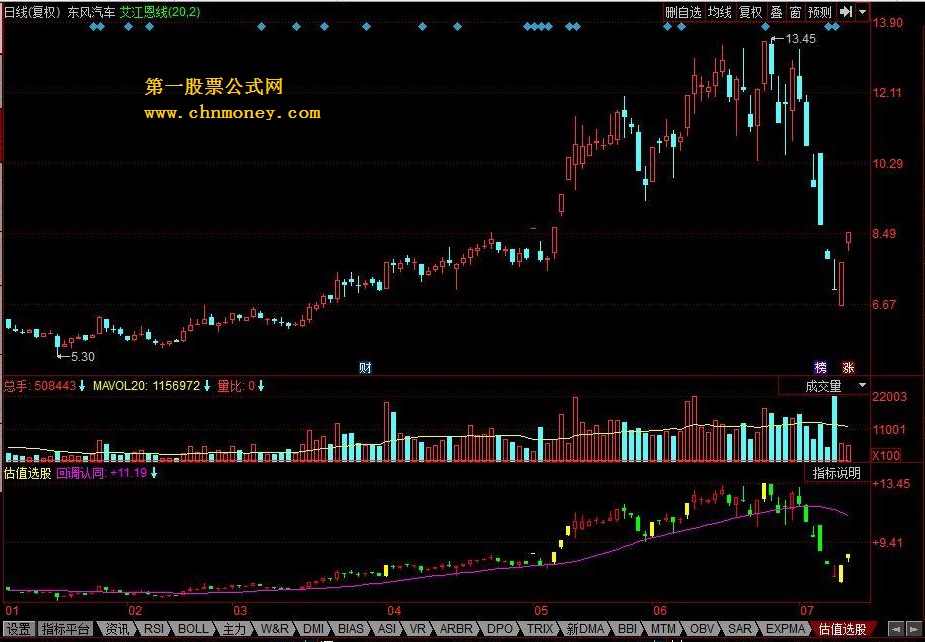Select the 新DMA indicator tab
Image resolution: width=925 pixels, height=642 pixels.
coord(585,629)
